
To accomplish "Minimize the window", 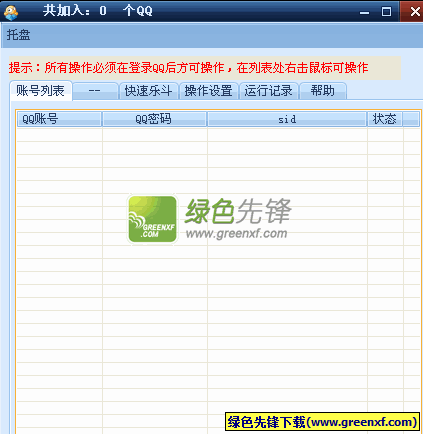I will [364, 12].
